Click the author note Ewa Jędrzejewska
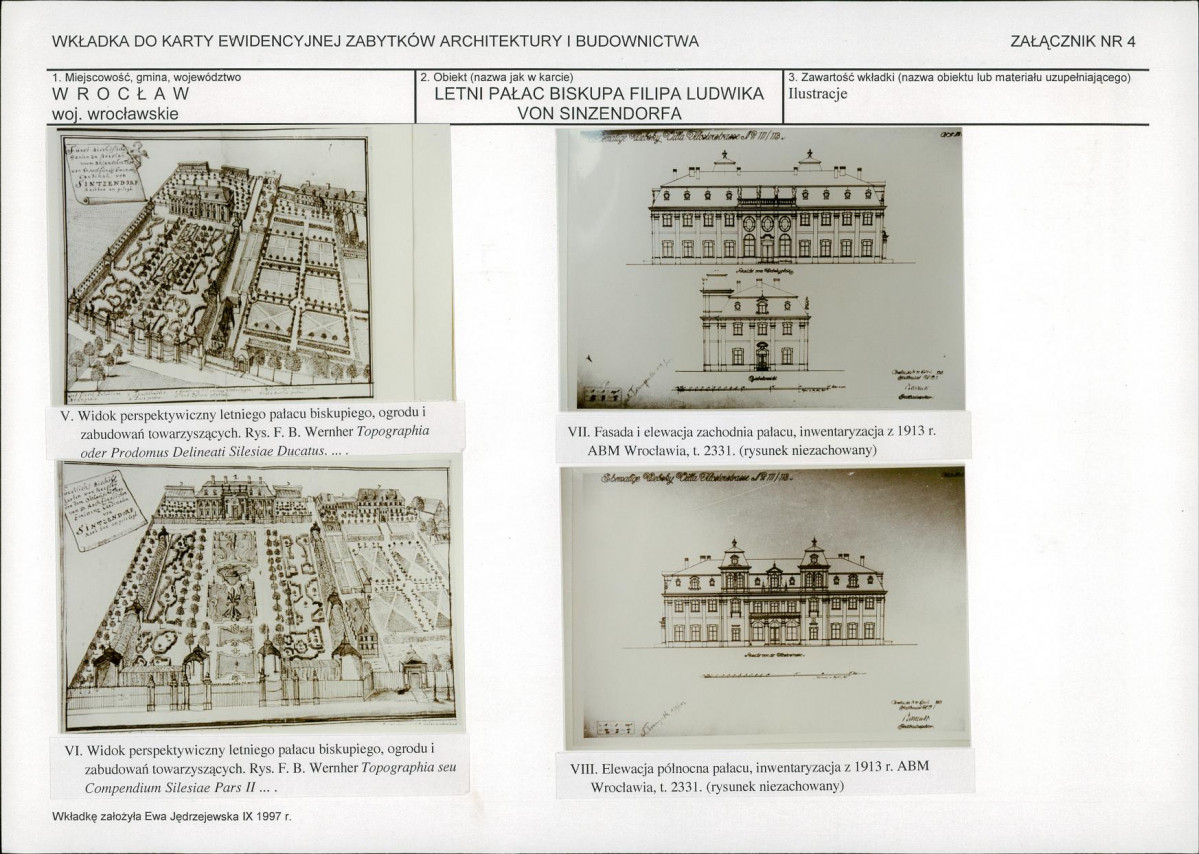Viewport: 1199px width, 854px height. 171,817
